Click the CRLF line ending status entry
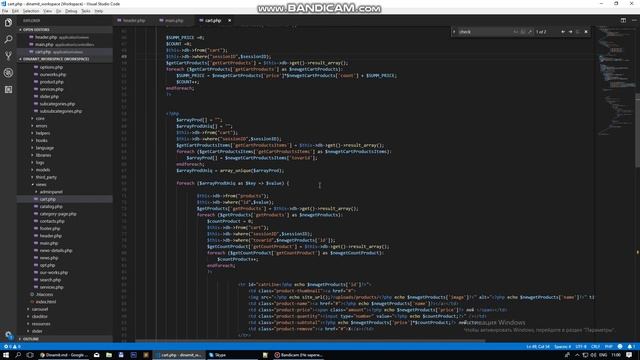 coord(595,347)
